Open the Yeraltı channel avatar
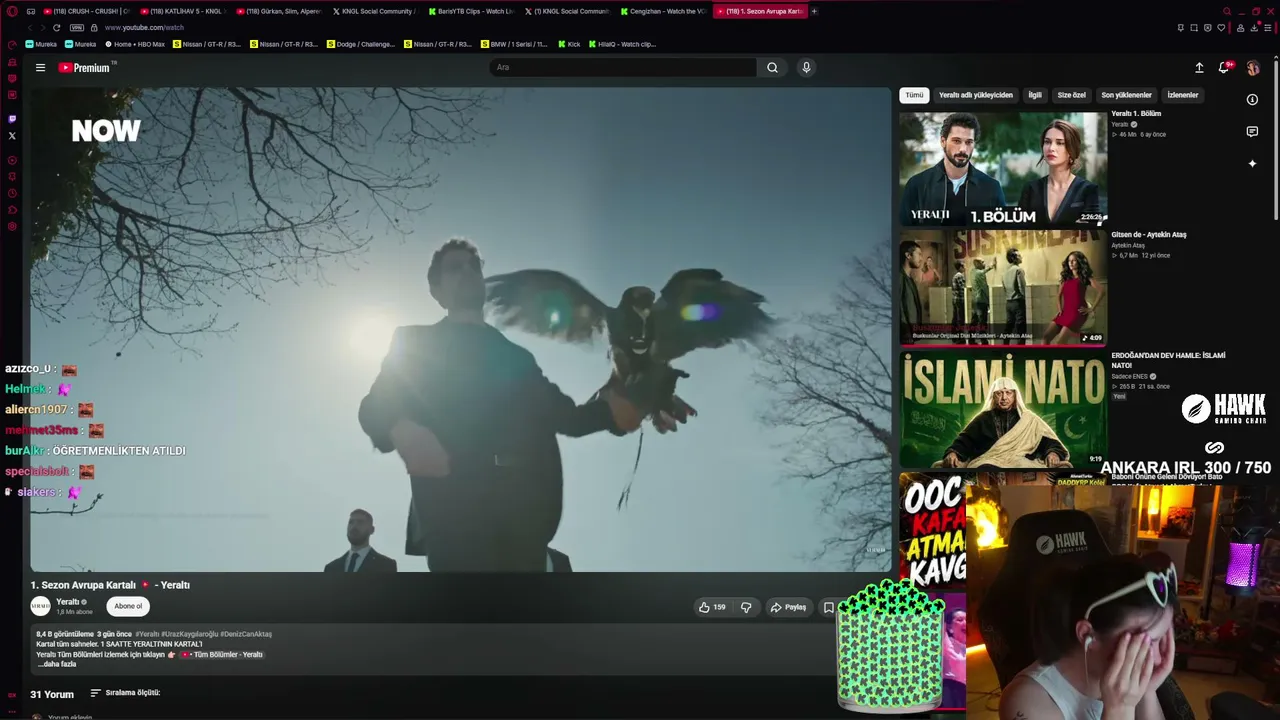Viewport: 1280px width, 720px height. click(x=40, y=606)
